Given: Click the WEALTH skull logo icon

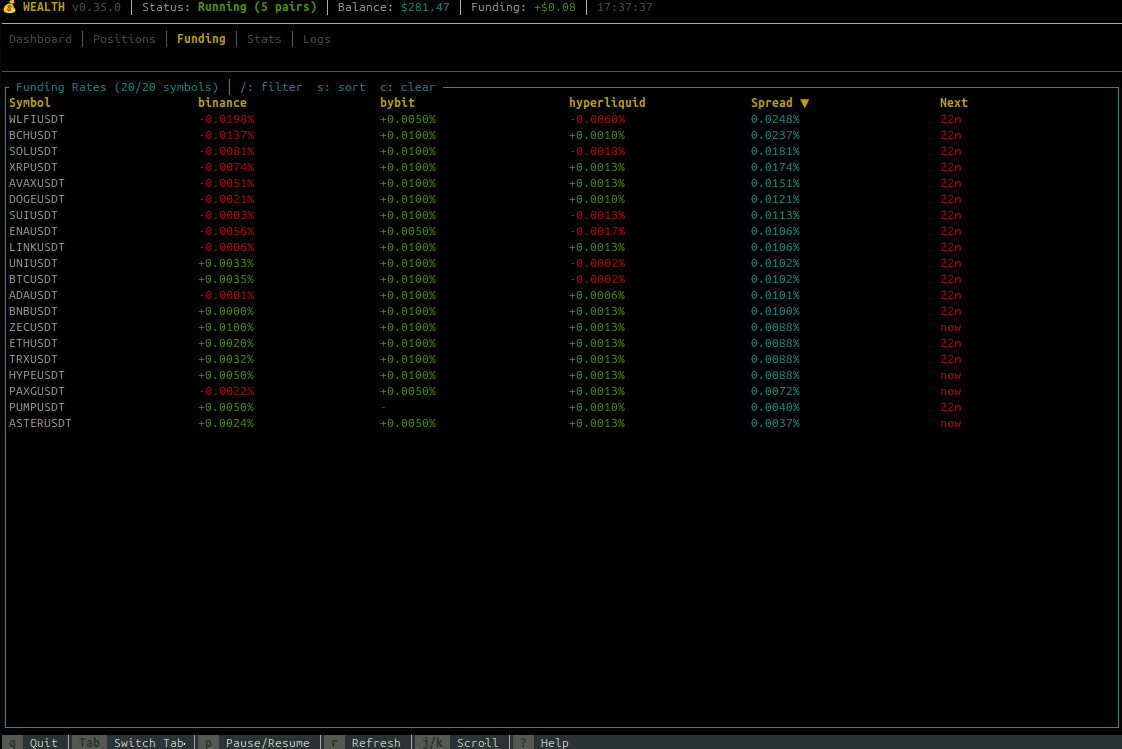Looking at the screenshot, I should click(x=9, y=8).
